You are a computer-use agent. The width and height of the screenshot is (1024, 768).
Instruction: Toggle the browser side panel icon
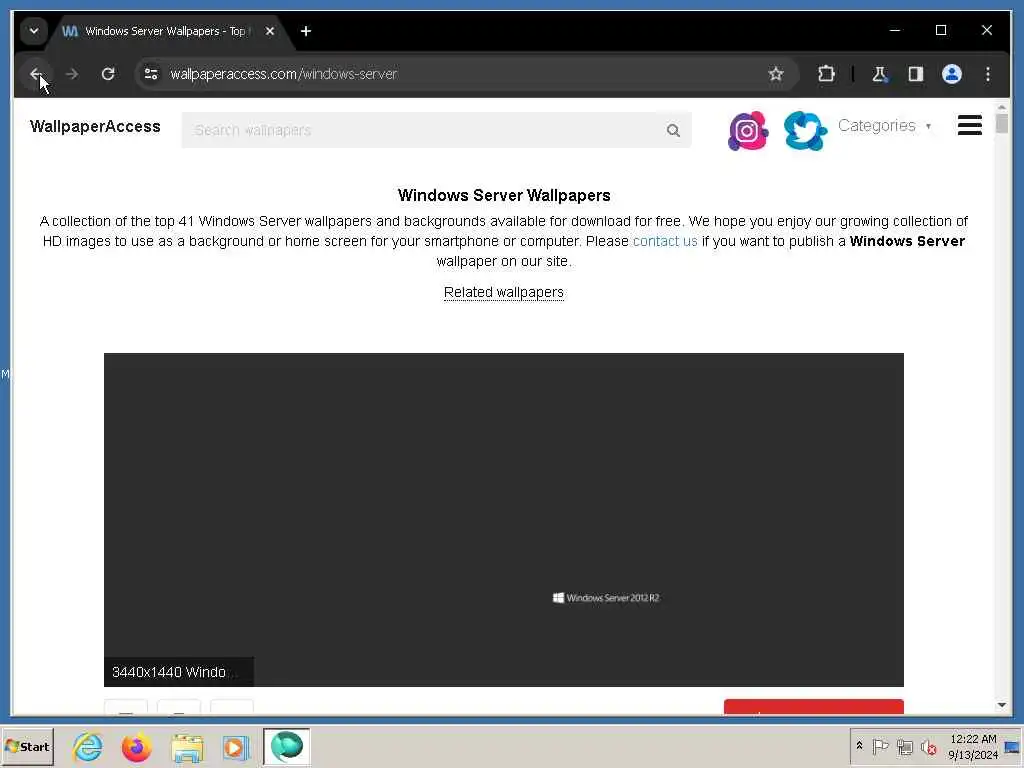point(916,74)
